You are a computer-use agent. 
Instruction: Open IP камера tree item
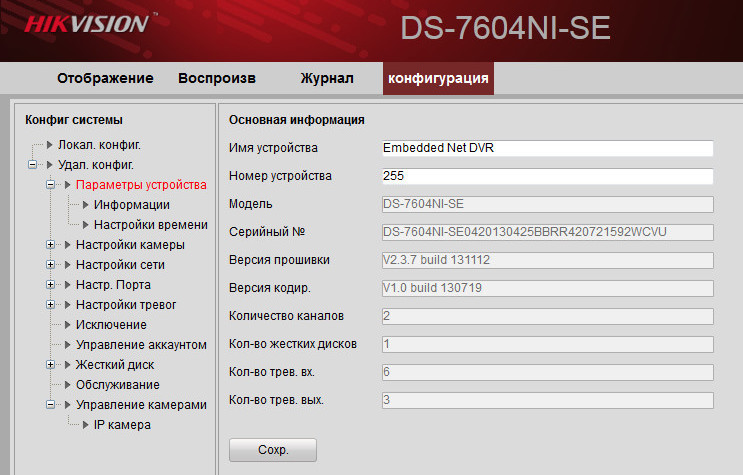(x=122, y=425)
